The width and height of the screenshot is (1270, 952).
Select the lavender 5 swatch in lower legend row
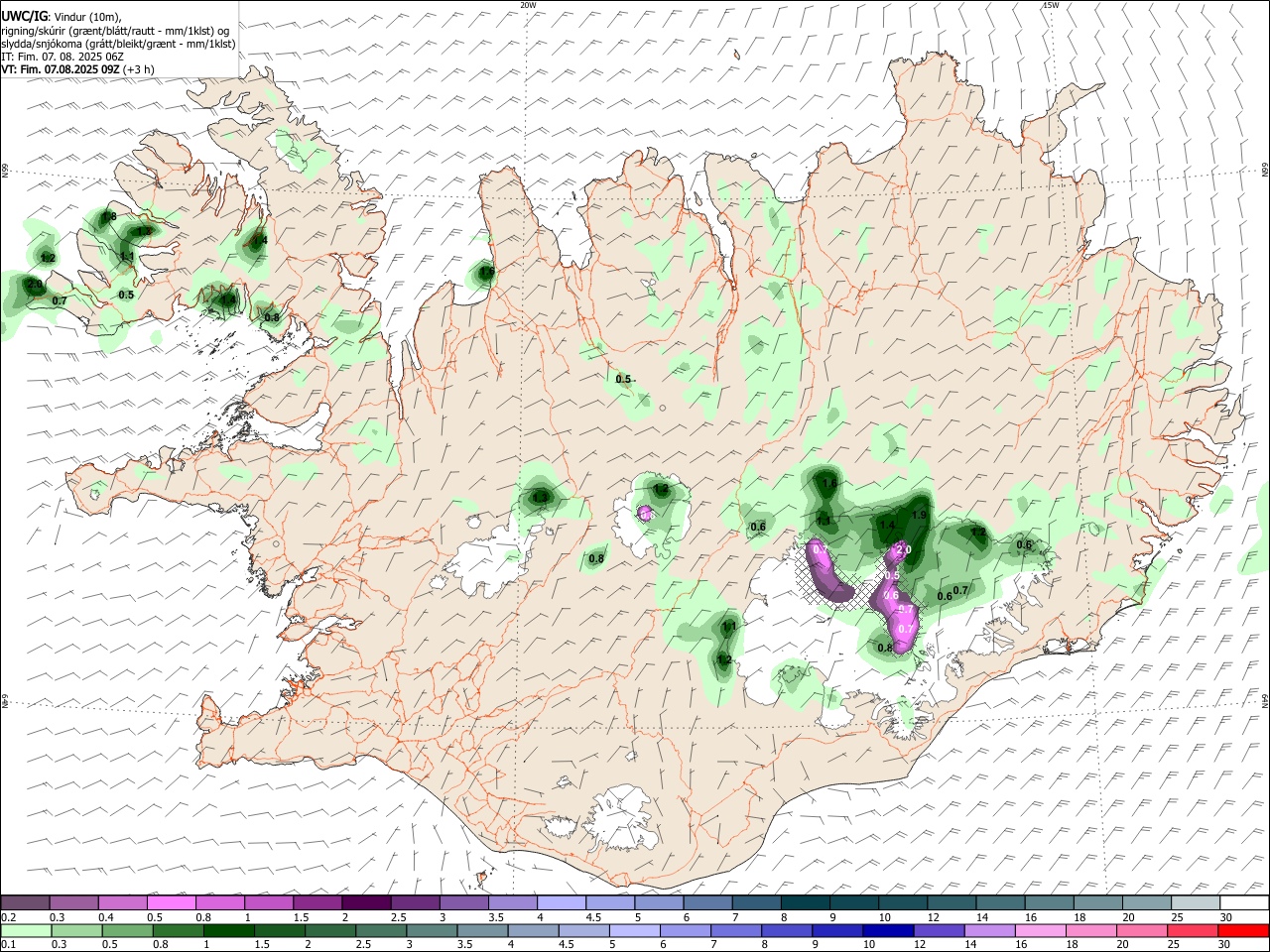tap(633, 931)
